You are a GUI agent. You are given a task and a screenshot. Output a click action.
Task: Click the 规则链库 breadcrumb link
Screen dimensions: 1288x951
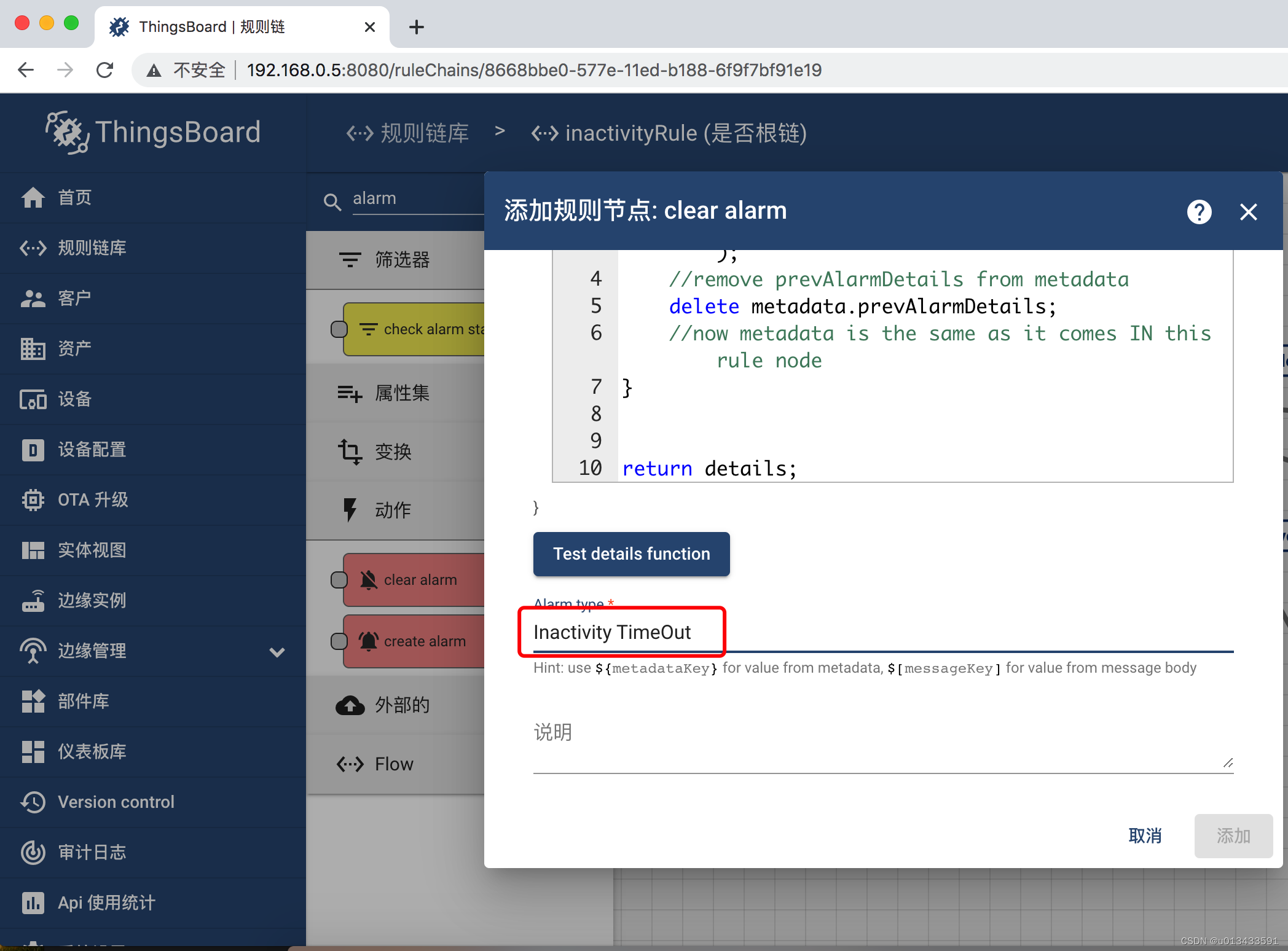coord(407,133)
